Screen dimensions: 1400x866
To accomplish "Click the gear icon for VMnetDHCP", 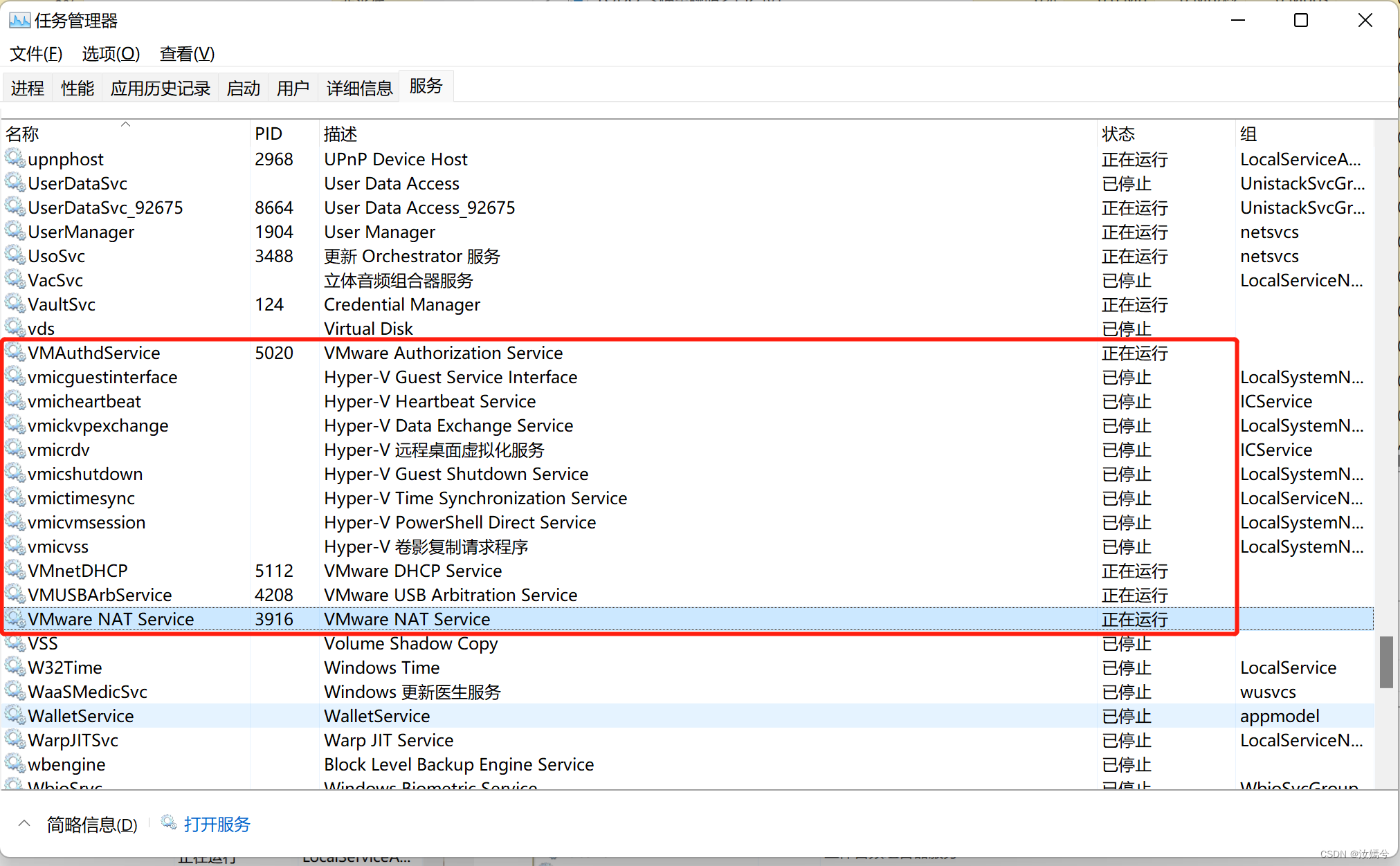I will [x=15, y=570].
